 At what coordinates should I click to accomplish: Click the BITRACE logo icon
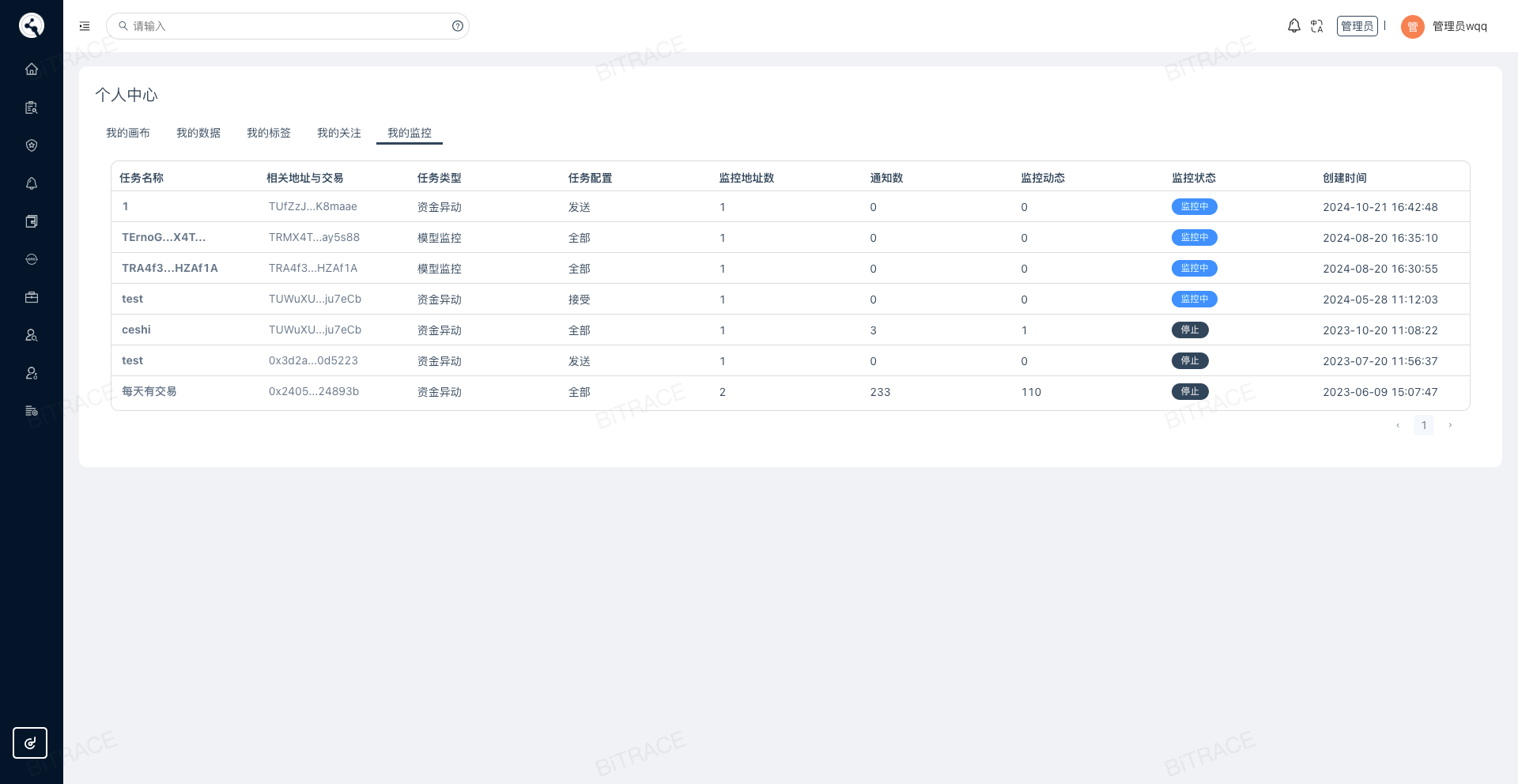(x=32, y=25)
